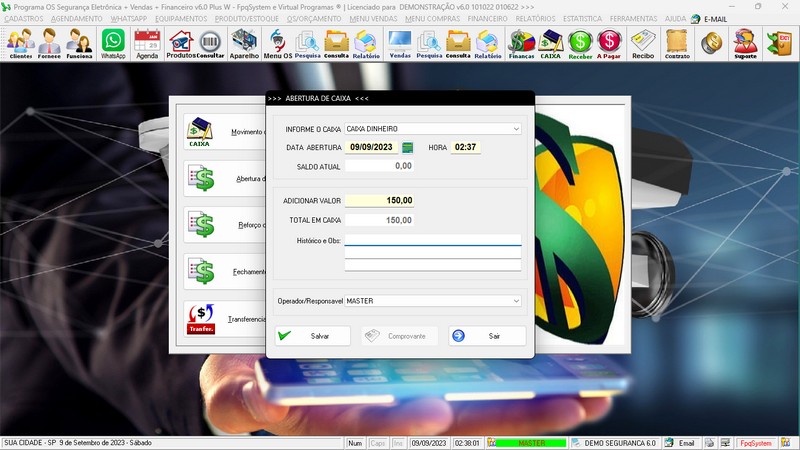Click the Data Abertura date field
This screenshot has height=450, width=800.
371,147
